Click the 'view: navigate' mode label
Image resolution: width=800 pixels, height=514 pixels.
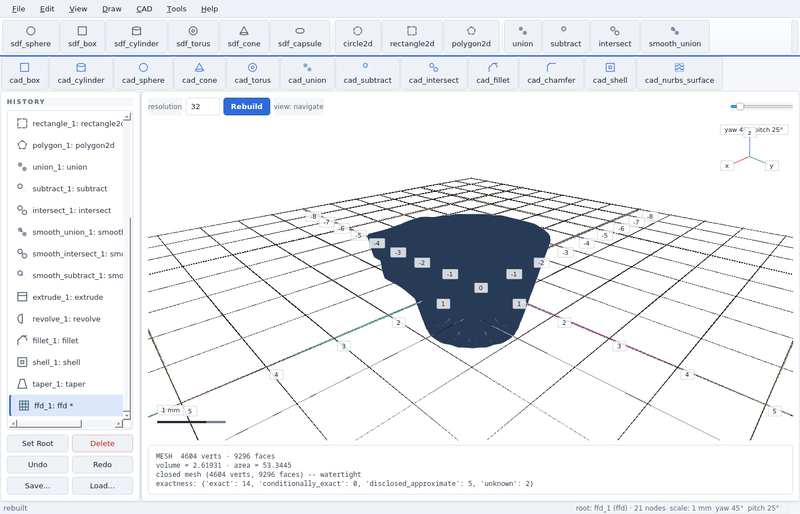298,106
